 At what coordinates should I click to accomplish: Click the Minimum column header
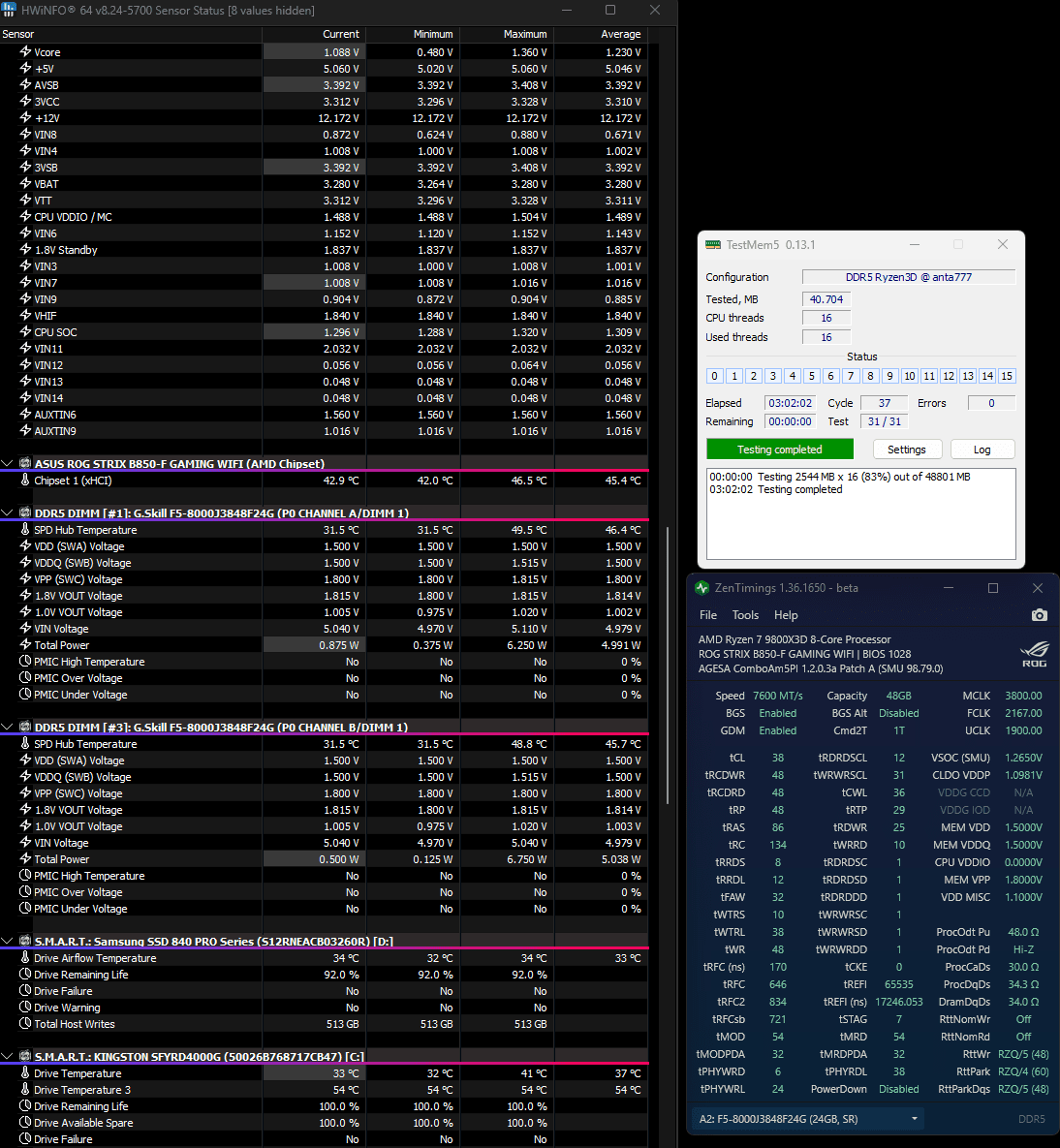(x=413, y=34)
